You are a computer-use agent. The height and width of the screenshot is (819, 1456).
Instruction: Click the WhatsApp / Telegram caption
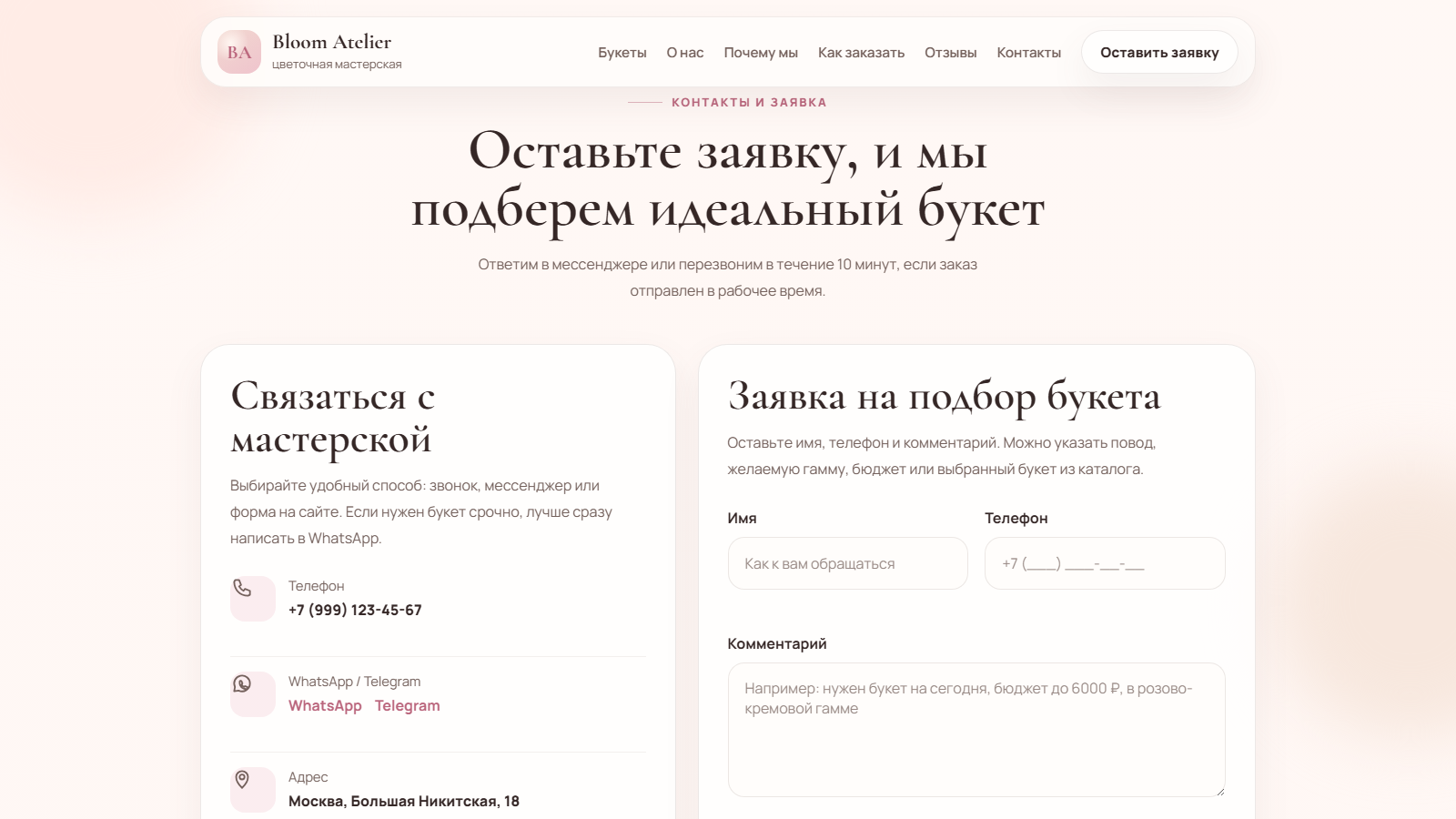click(355, 682)
